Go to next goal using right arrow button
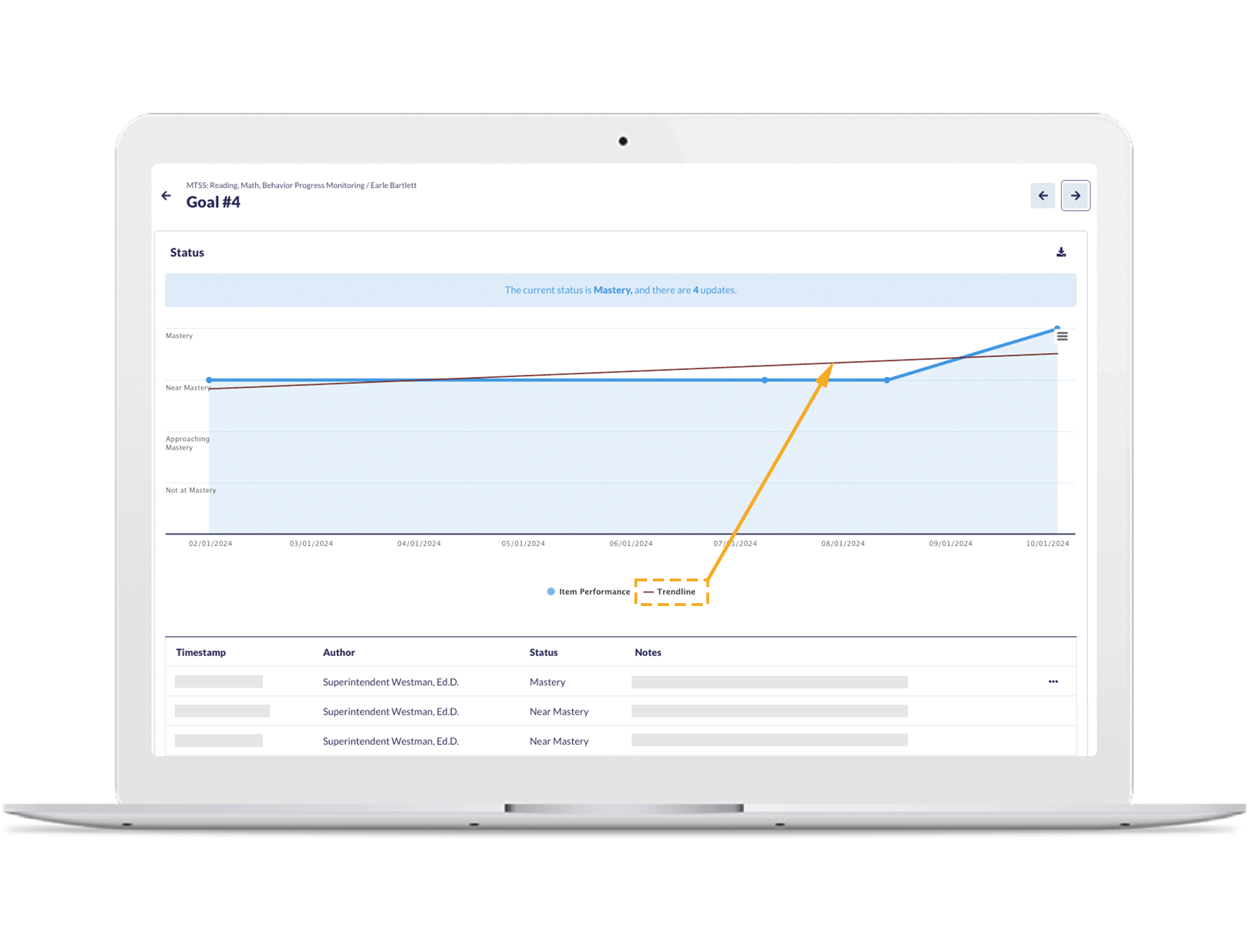This screenshot has width=1247, height=952. pyautogui.click(x=1075, y=196)
